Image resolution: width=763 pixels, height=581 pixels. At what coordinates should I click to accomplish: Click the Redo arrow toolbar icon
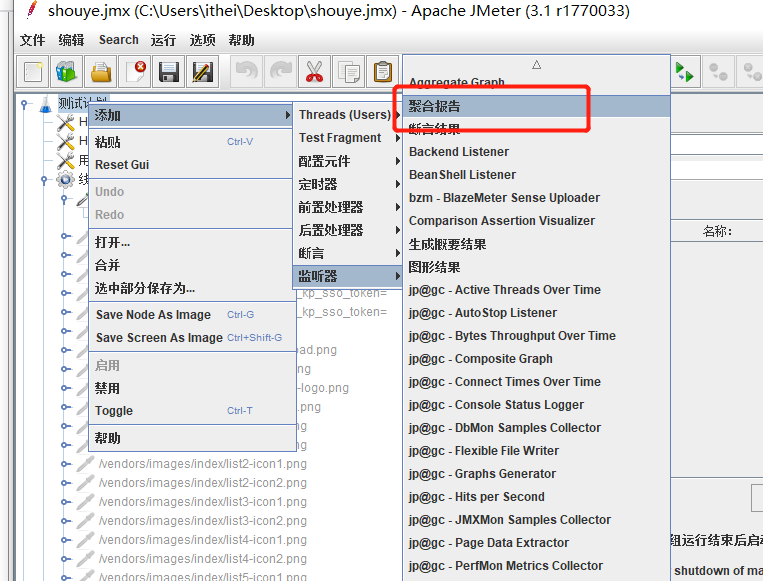[281, 72]
